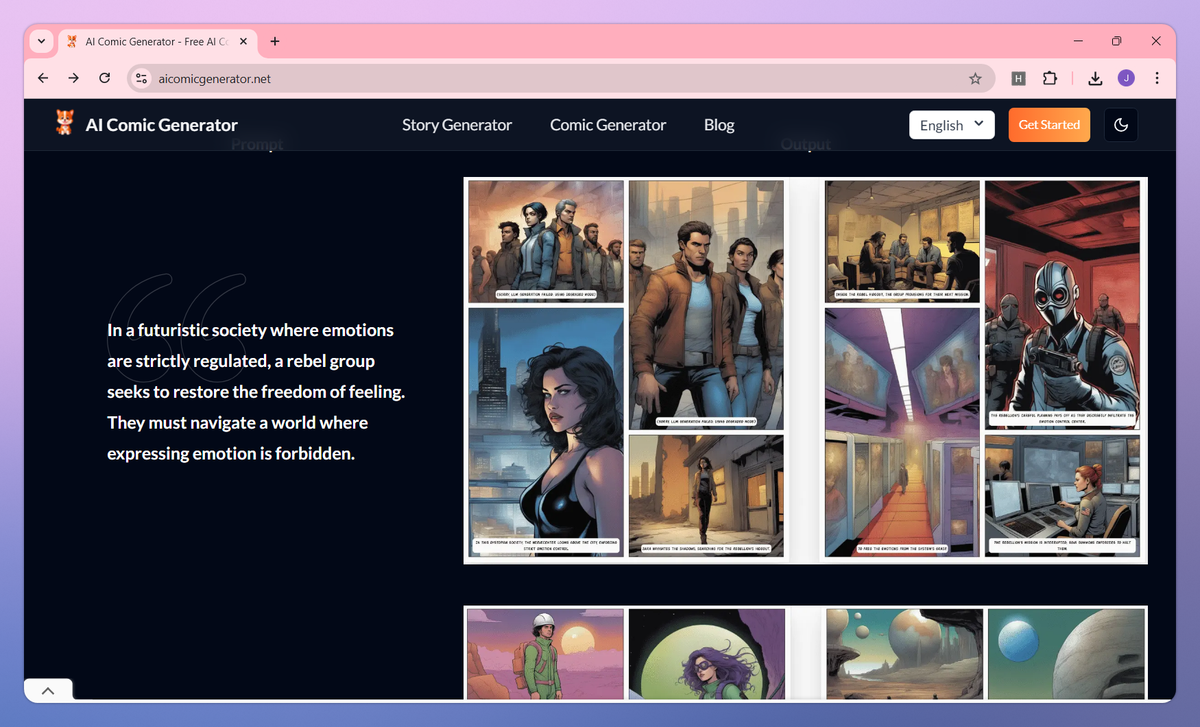Open the Story Generator link
The width and height of the screenshot is (1200, 727).
(456, 124)
